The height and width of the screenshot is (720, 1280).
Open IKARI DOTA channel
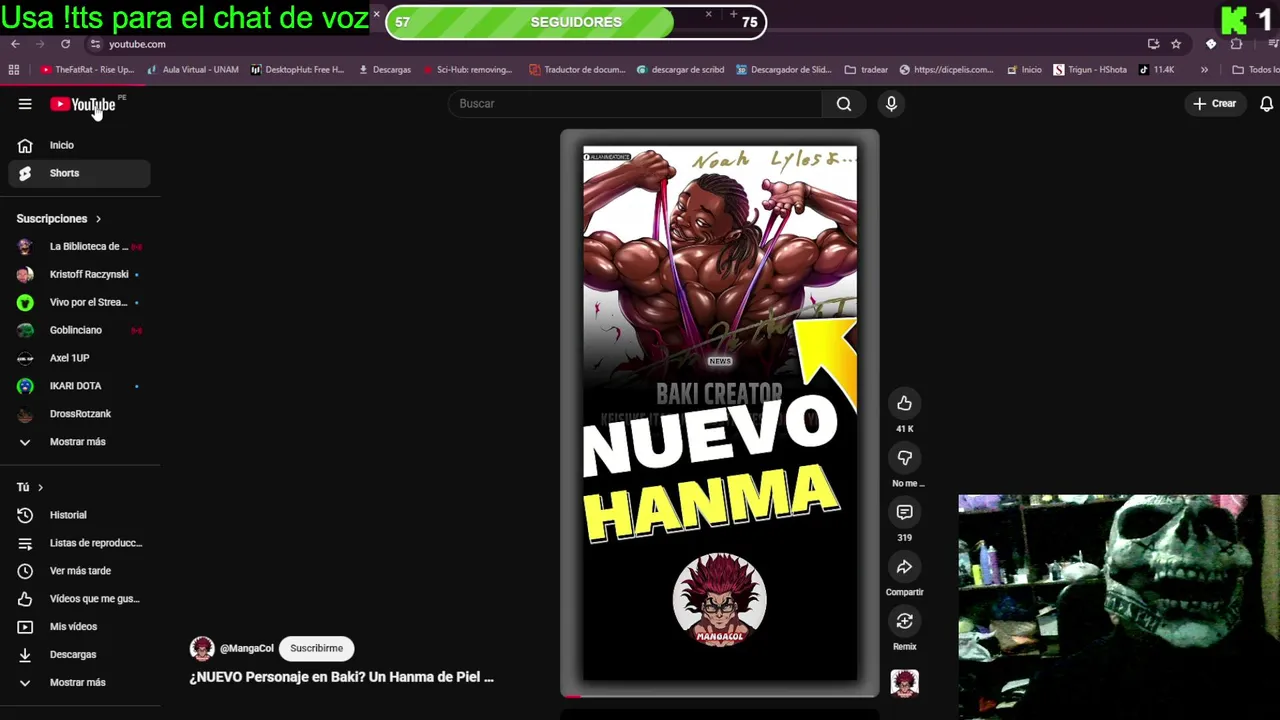point(80,386)
